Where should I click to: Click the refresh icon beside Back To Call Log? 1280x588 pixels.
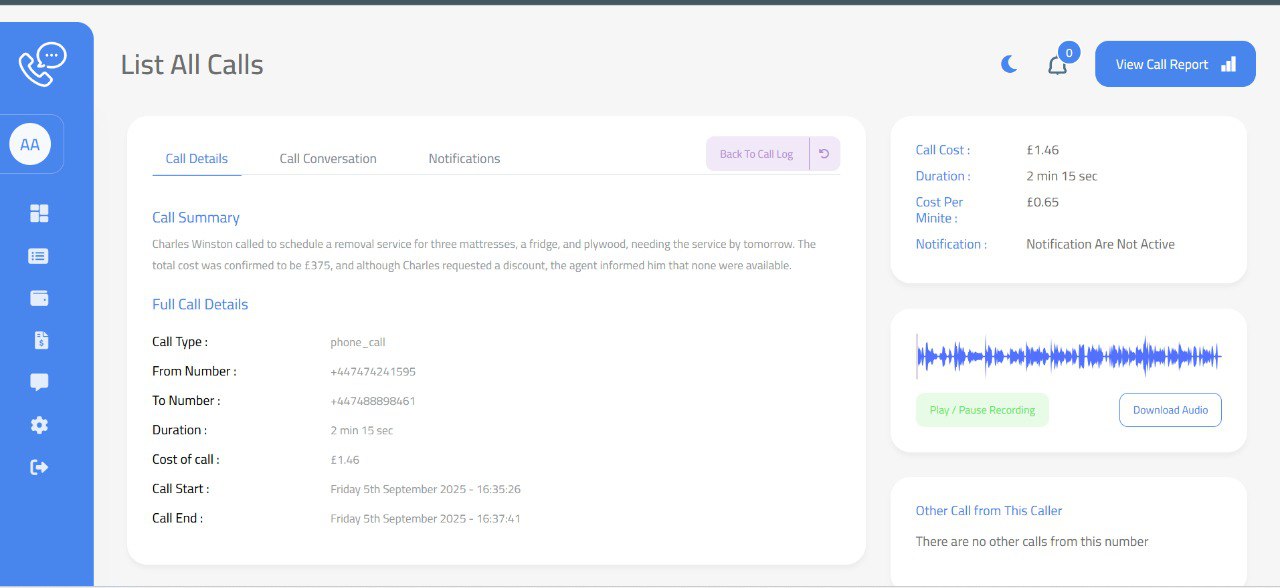(822, 153)
